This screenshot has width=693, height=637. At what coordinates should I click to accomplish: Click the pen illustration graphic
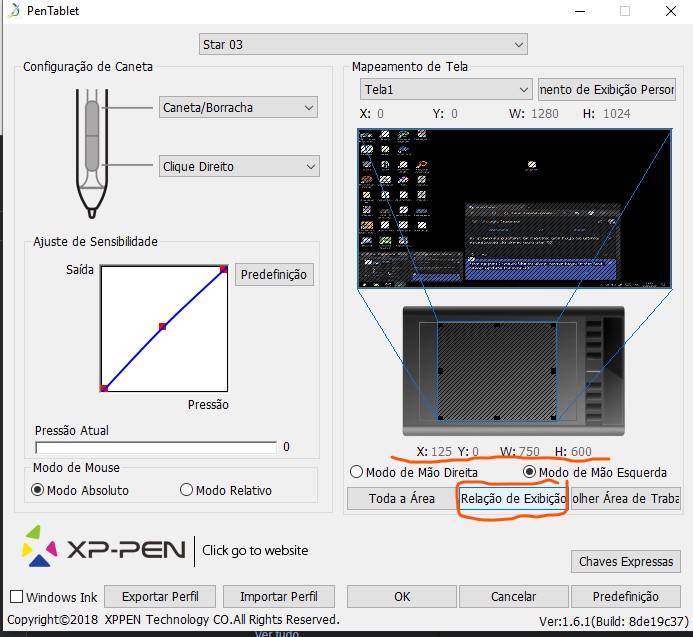pyautogui.click(x=92, y=150)
